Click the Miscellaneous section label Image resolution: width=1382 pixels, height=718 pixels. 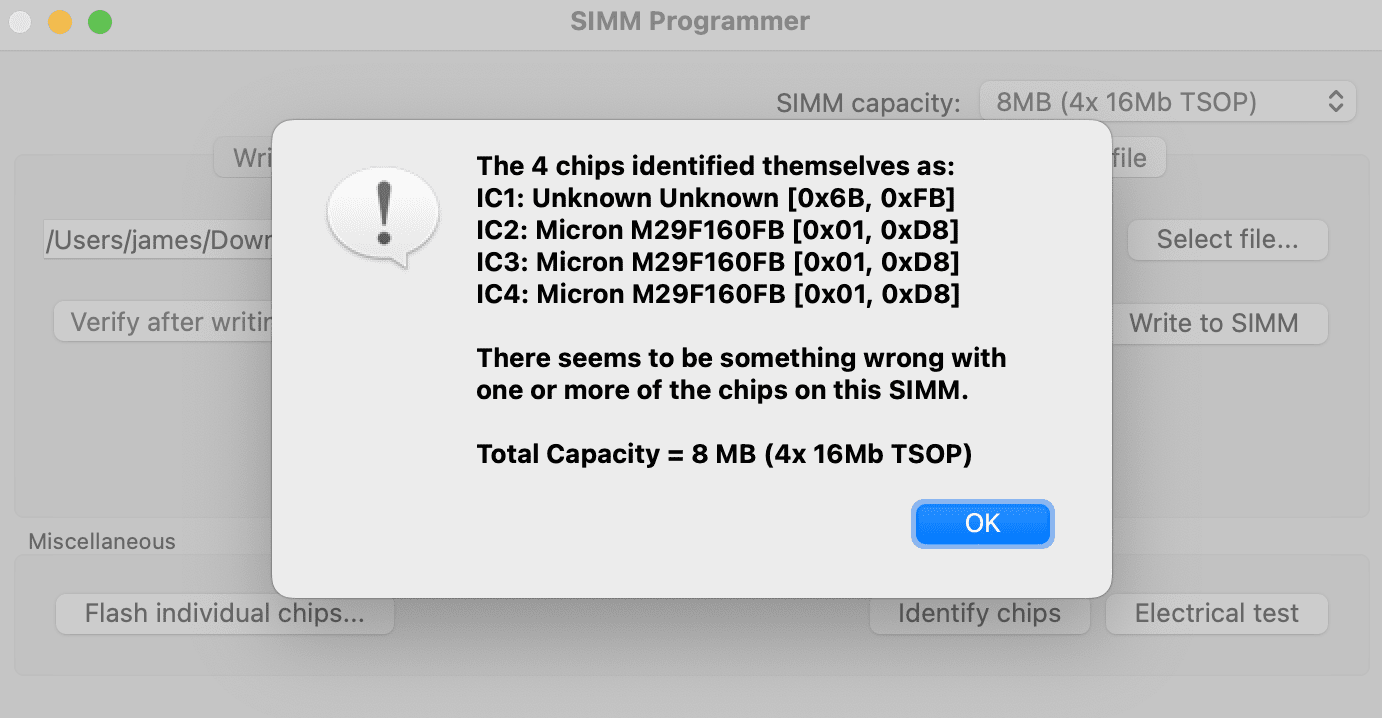click(x=102, y=542)
